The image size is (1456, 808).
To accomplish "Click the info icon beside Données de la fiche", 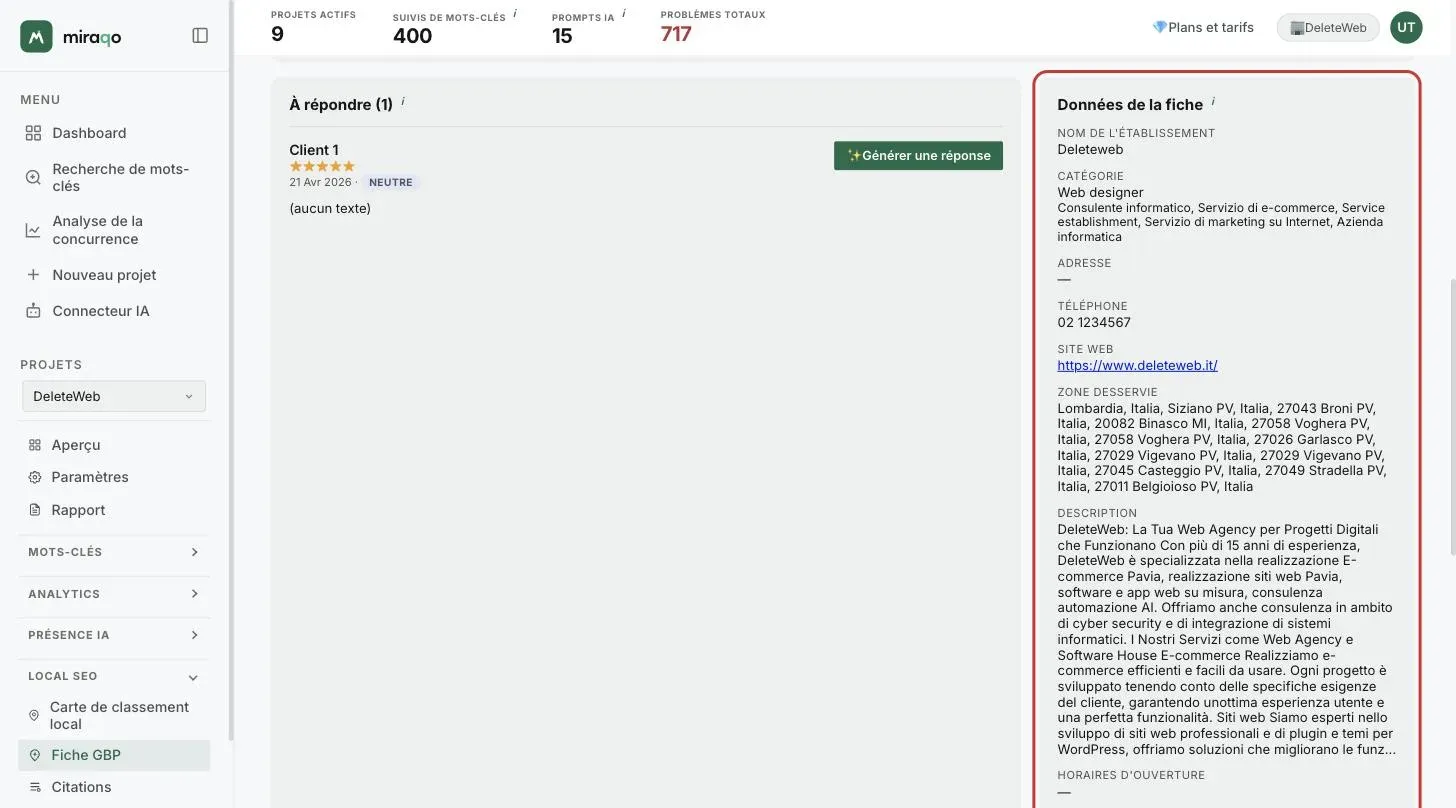I will 1213,102.
